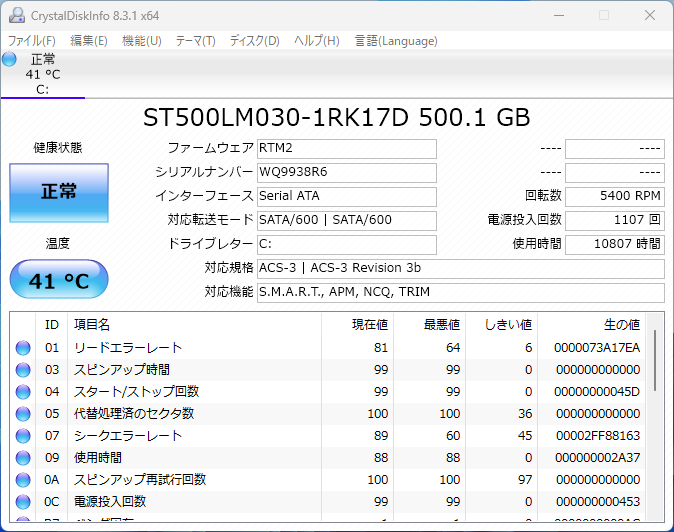Click the CrystalDiskInfo app icon in title bar
This screenshot has width=674, height=532.
[16, 15]
